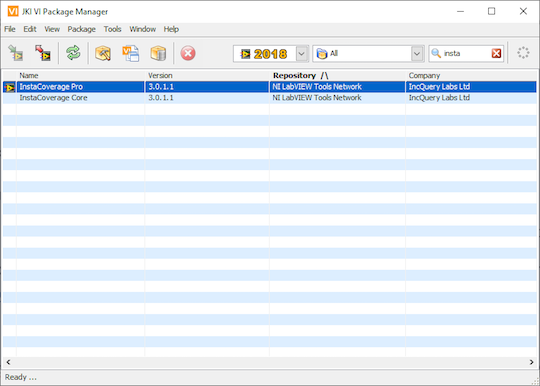Expand the version selector arrow next to 2018
This screenshot has height=386, width=540.
(x=301, y=54)
